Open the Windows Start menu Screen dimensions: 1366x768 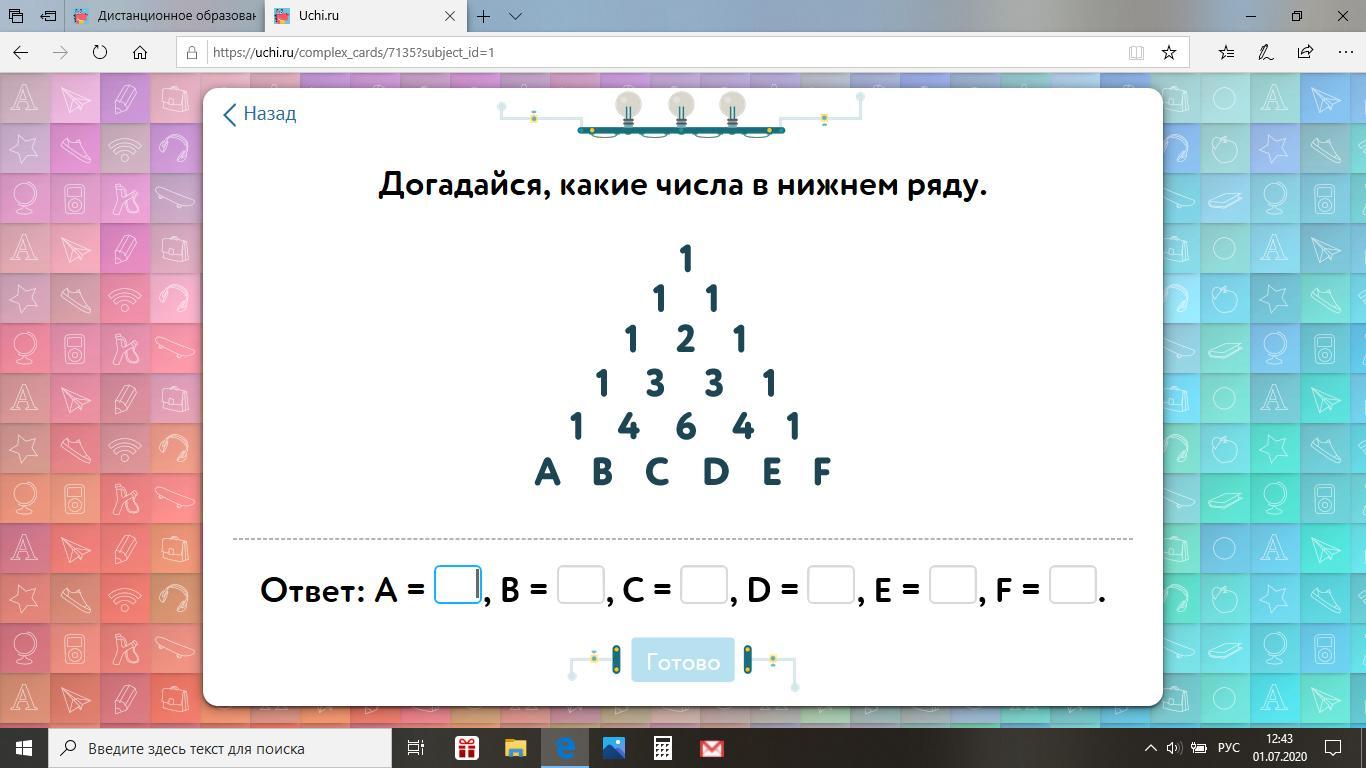coord(24,748)
